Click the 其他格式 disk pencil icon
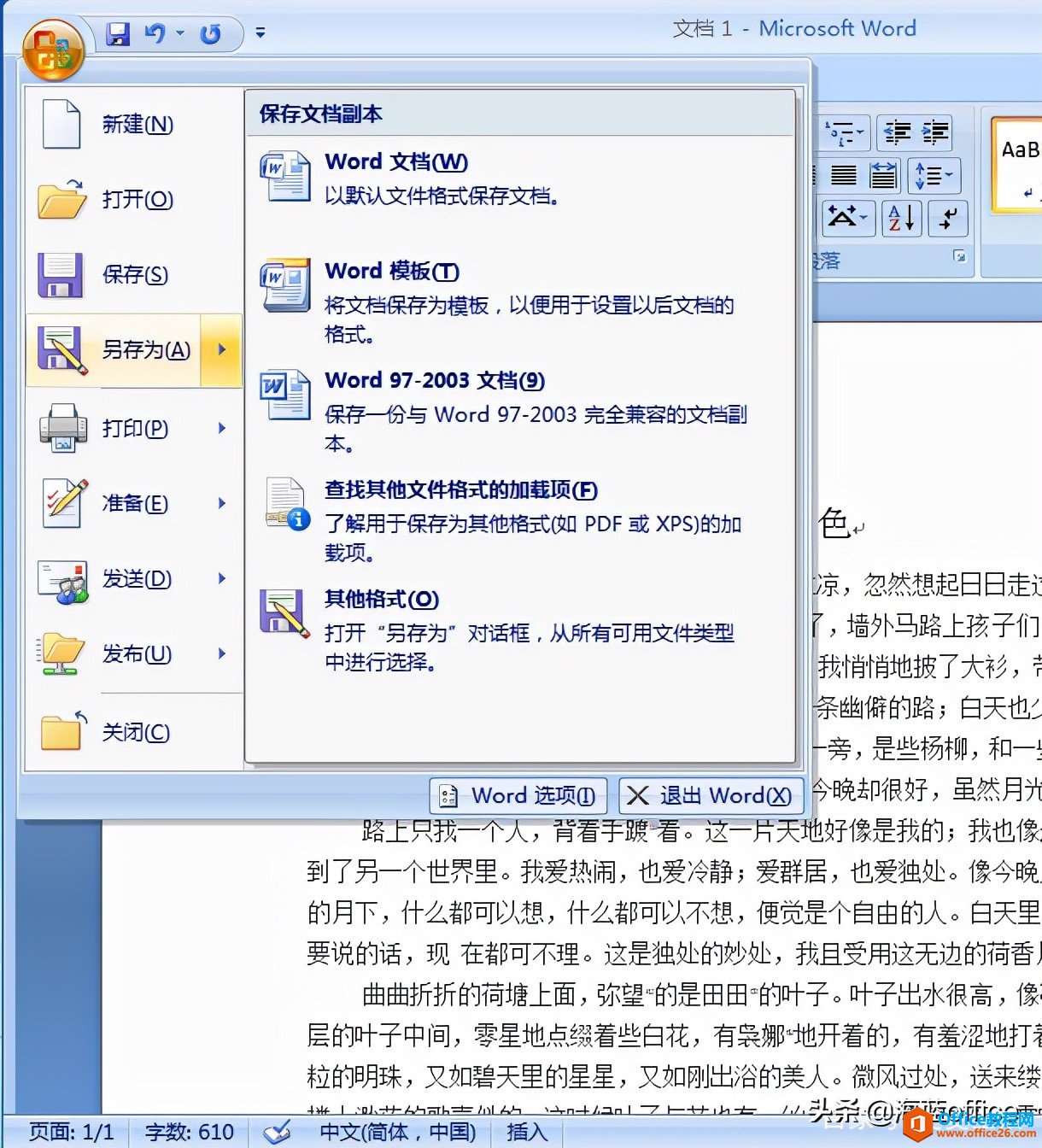Viewport: 1042px width, 1148px height. coord(285,613)
